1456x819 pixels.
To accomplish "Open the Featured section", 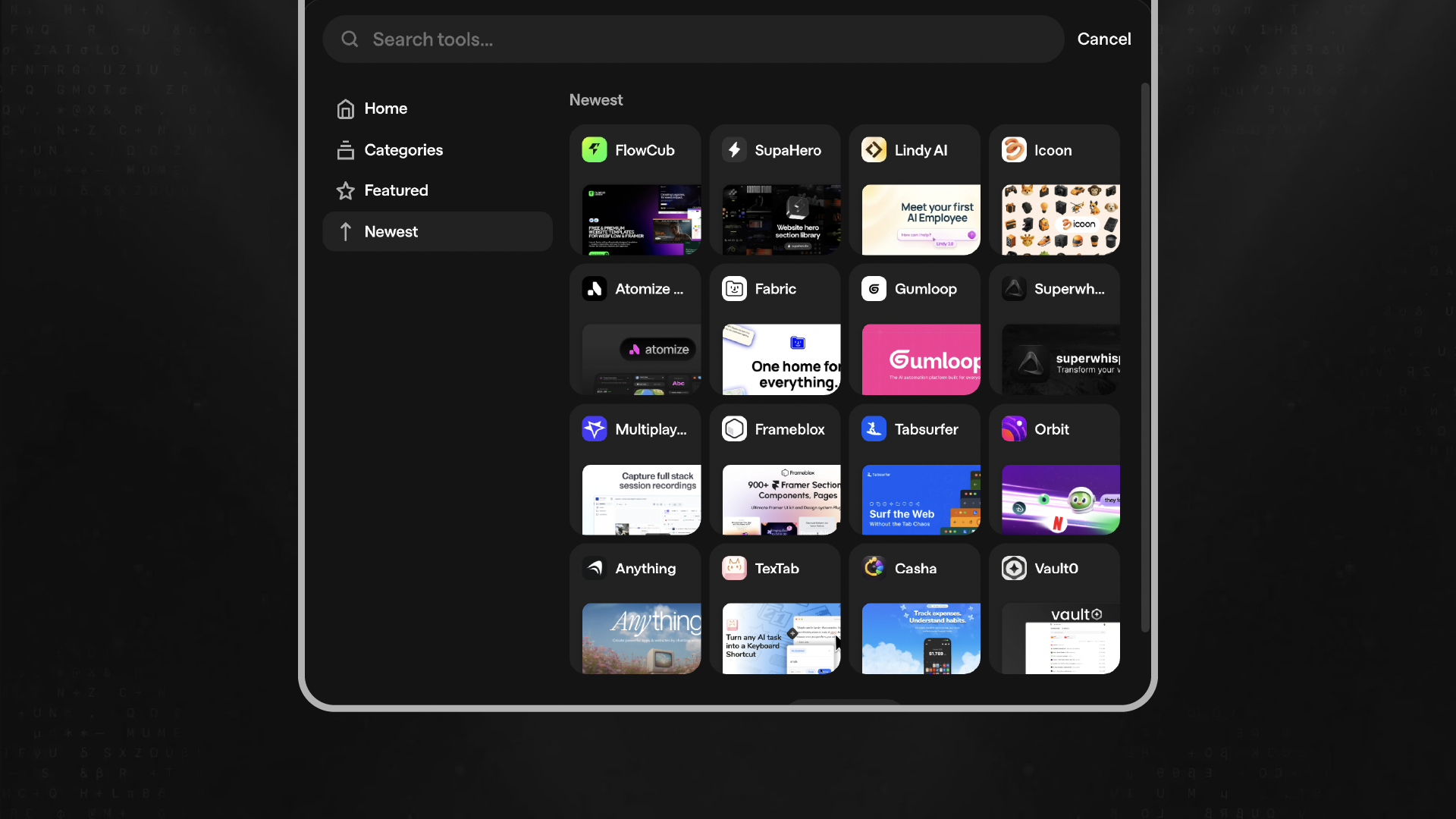I will [x=397, y=190].
